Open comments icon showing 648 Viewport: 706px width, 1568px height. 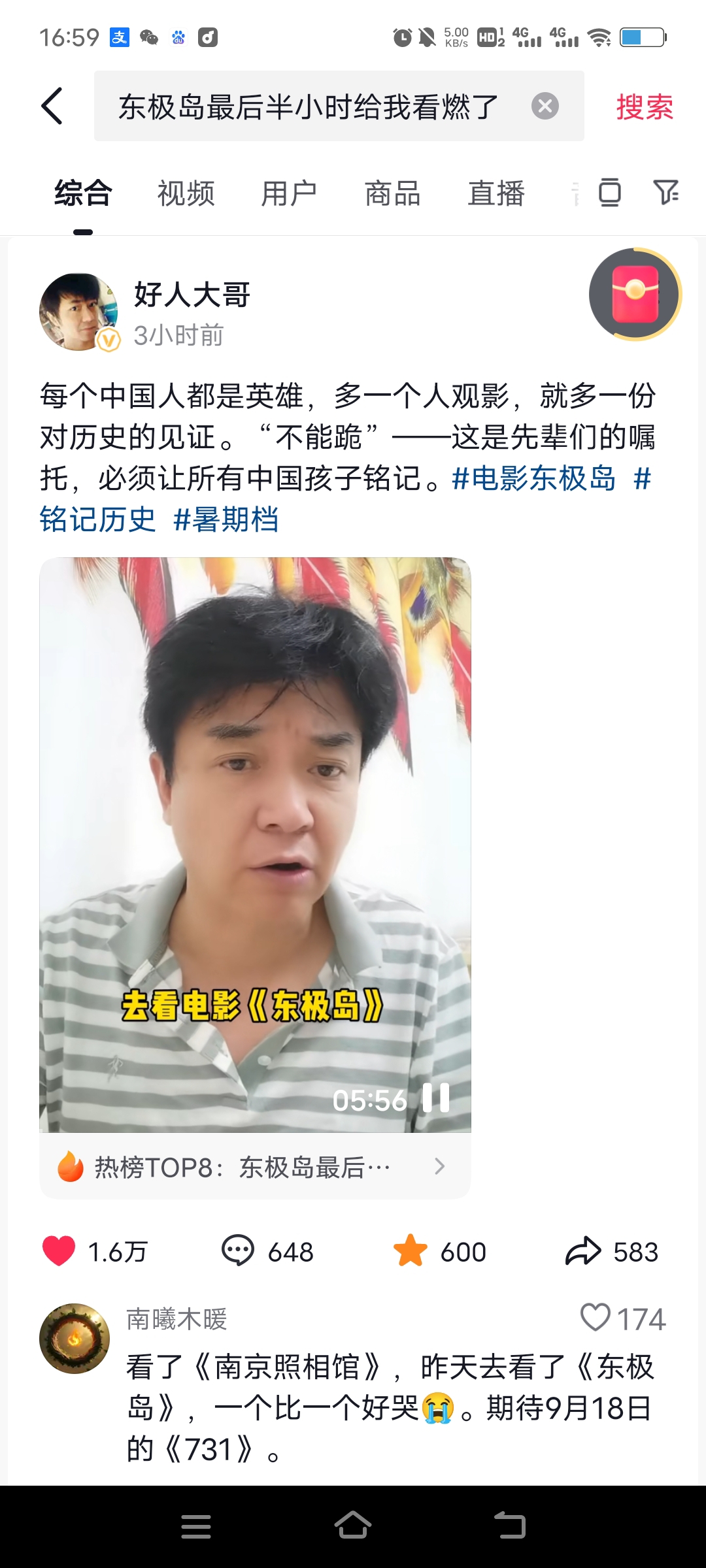click(x=238, y=1250)
